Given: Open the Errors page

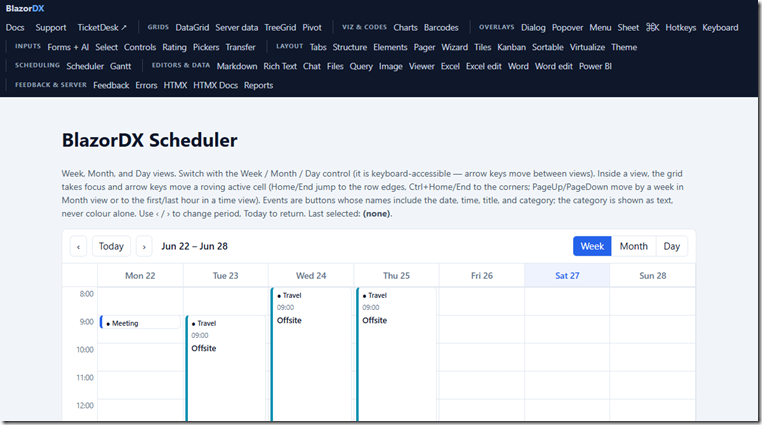Looking at the screenshot, I should (x=146, y=85).
